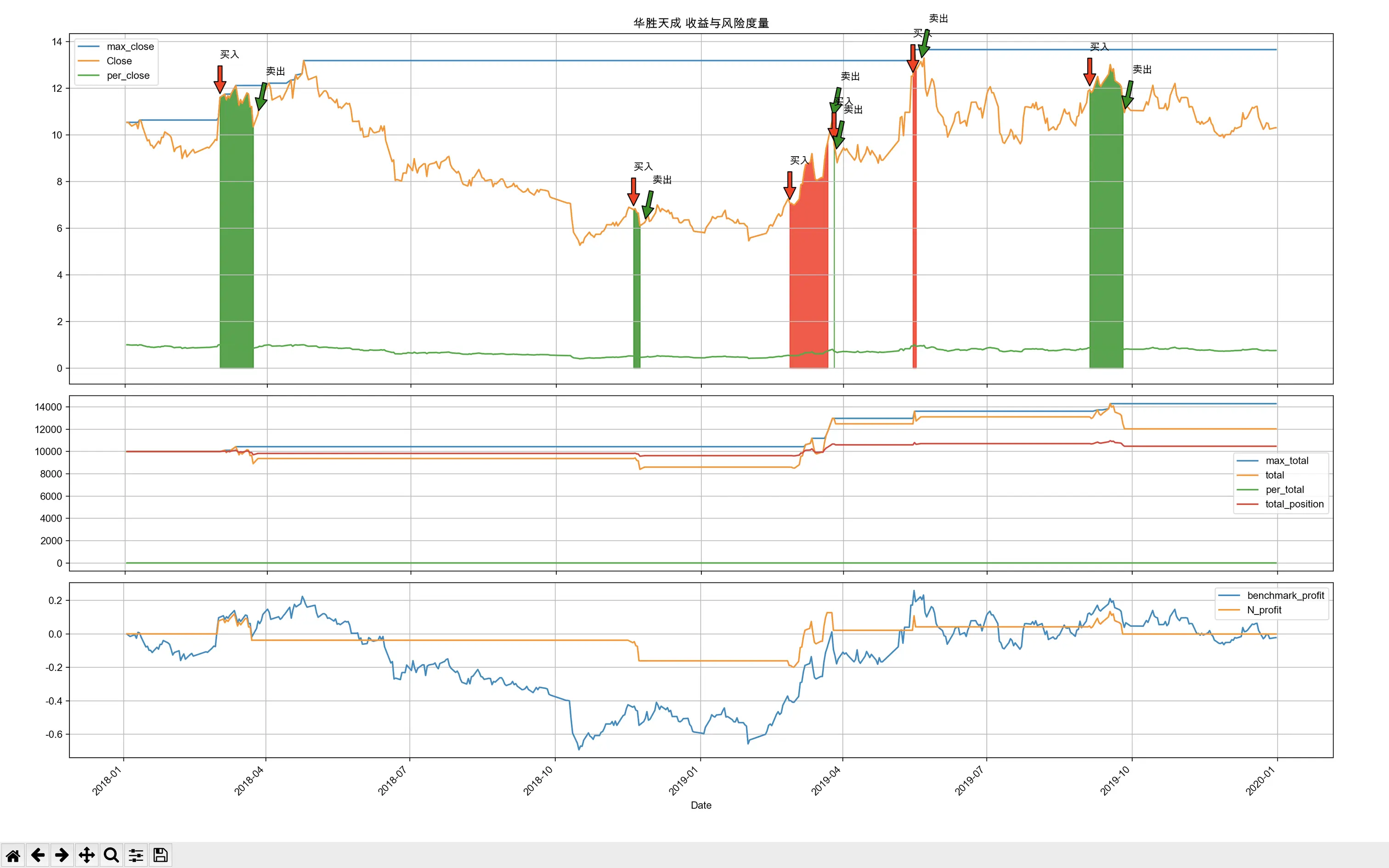Save the figure using the disk icon
The height and width of the screenshot is (868, 1389).
pyautogui.click(x=161, y=855)
